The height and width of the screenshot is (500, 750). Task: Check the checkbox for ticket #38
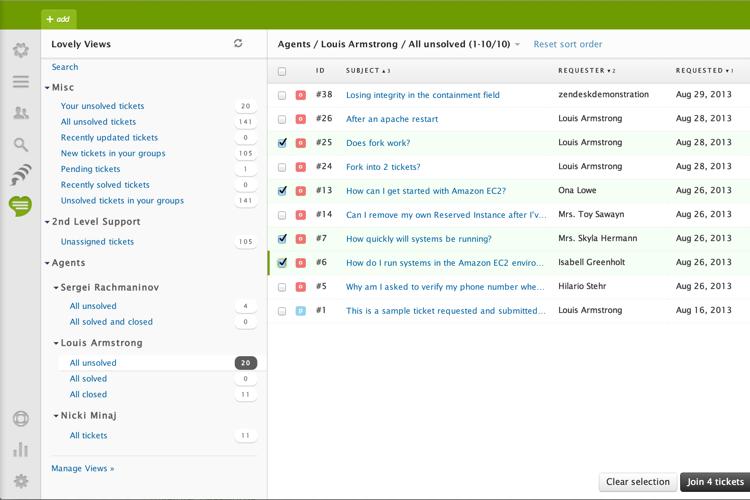(x=282, y=95)
